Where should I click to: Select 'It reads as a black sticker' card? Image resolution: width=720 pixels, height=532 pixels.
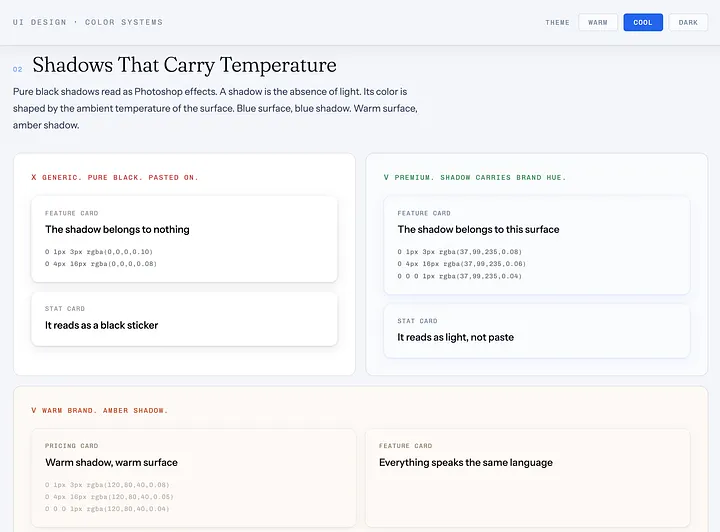click(184, 319)
